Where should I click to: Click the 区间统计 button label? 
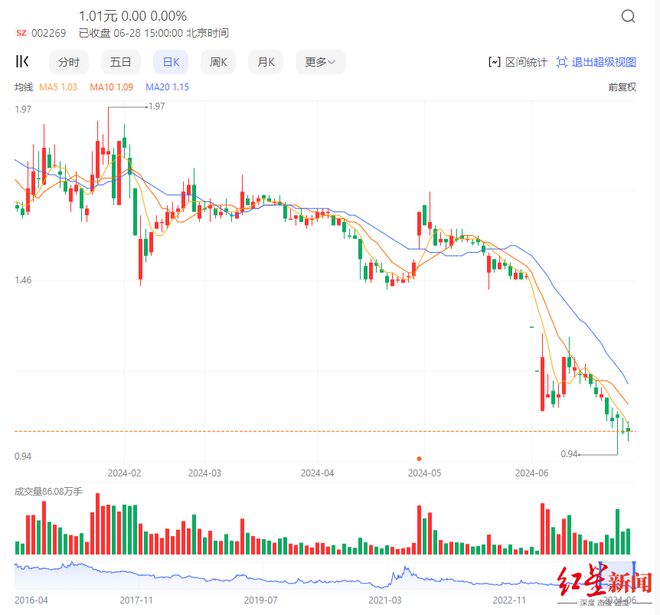(526, 62)
